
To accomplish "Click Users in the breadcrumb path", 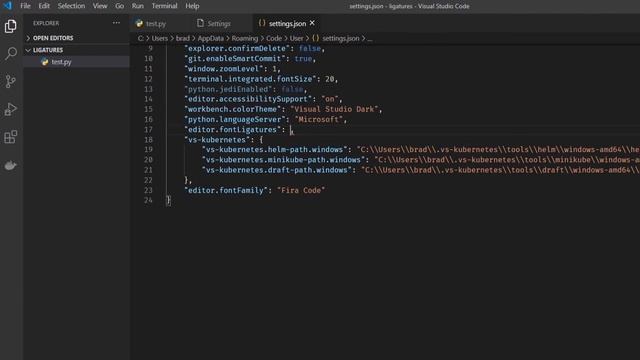I will pos(160,38).
